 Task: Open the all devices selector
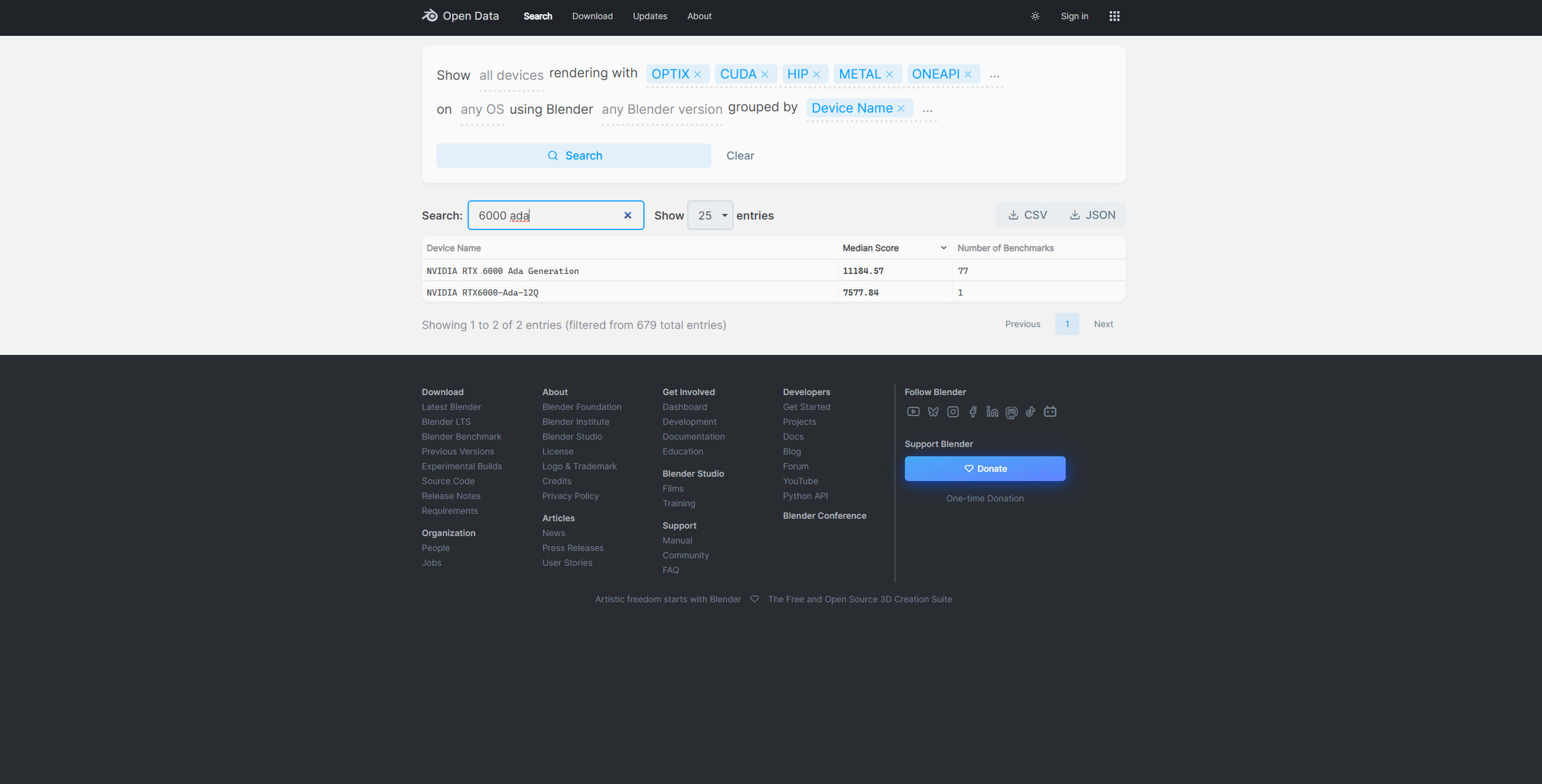512,75
